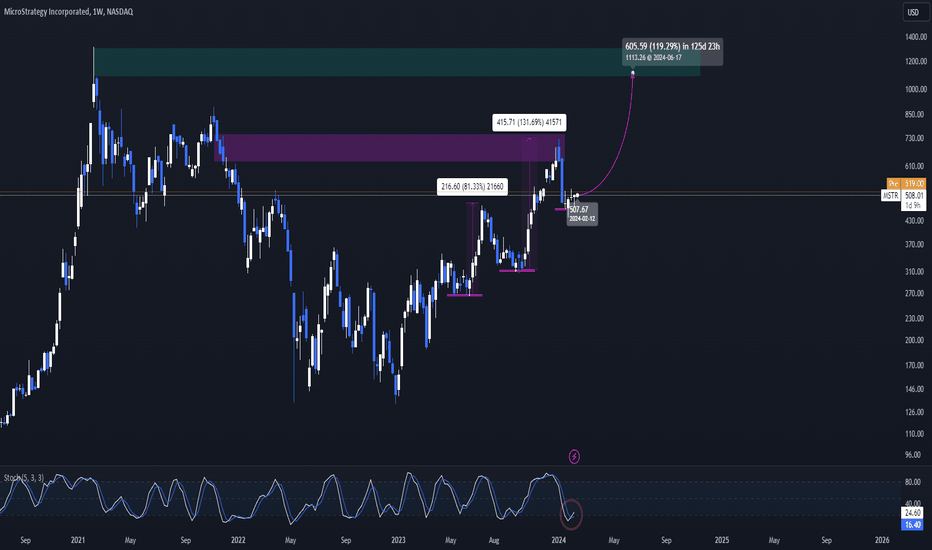
Task: Select the green target zone rectangle
Action: (396, 62)
